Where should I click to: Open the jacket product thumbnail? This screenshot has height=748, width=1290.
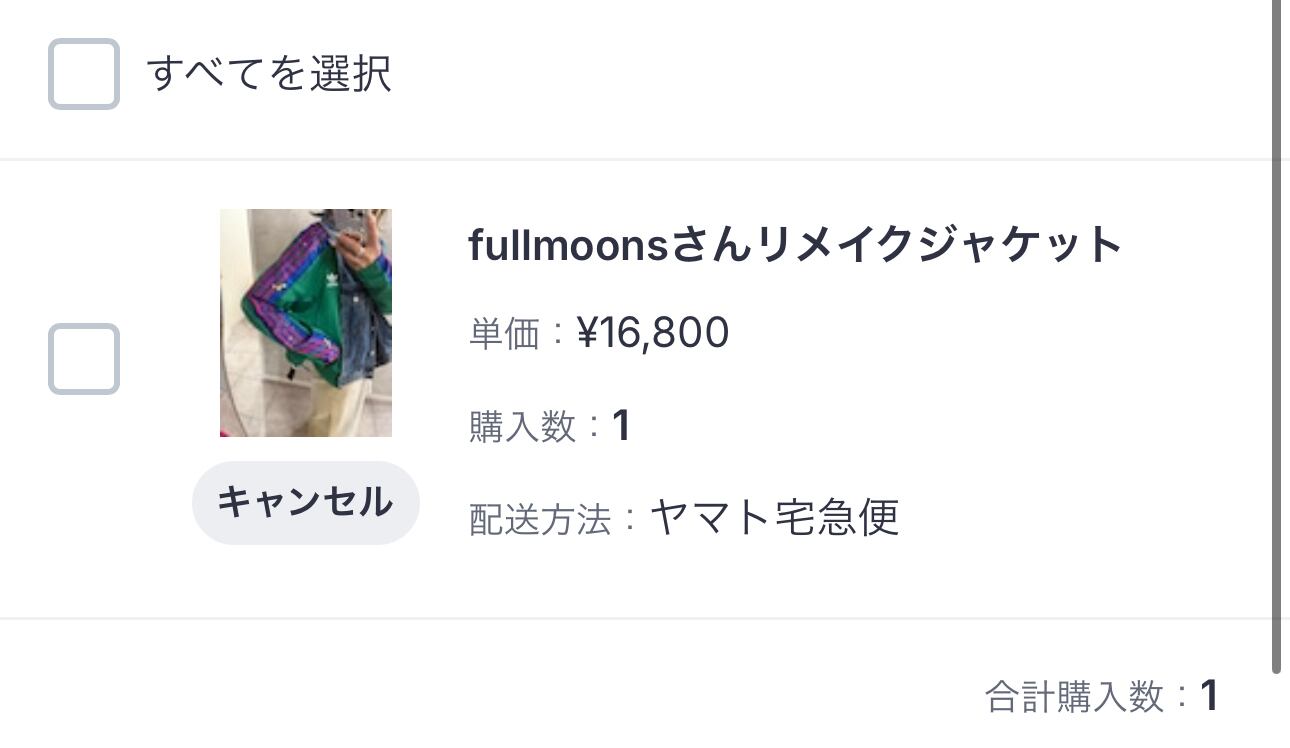306,322
